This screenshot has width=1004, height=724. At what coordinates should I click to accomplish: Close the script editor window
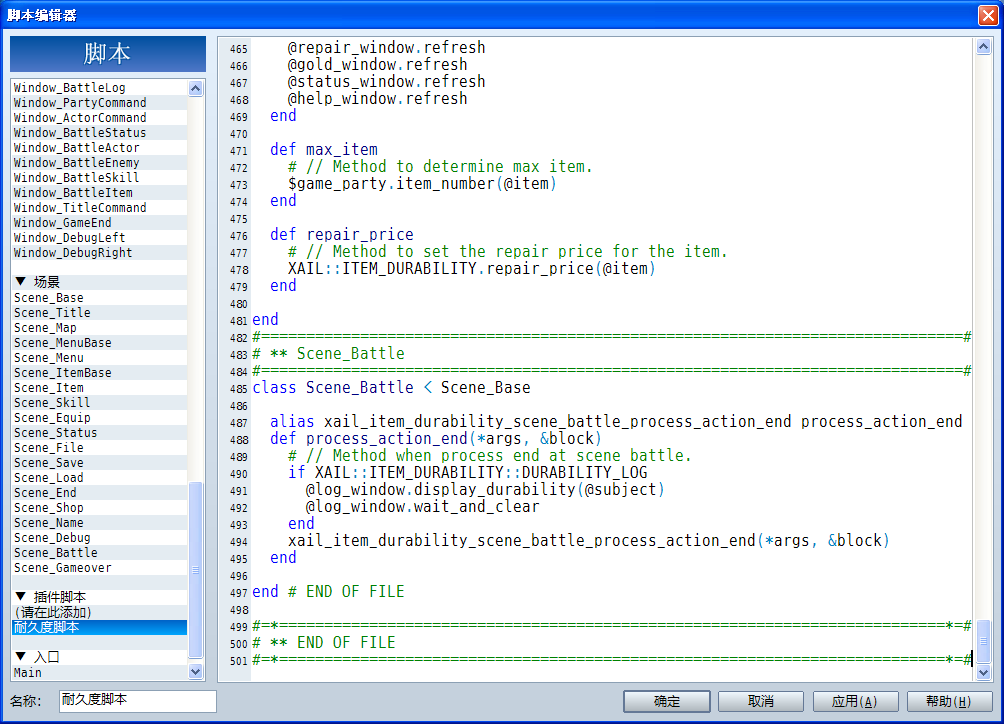pyautogui.click(x=988, y=15)
